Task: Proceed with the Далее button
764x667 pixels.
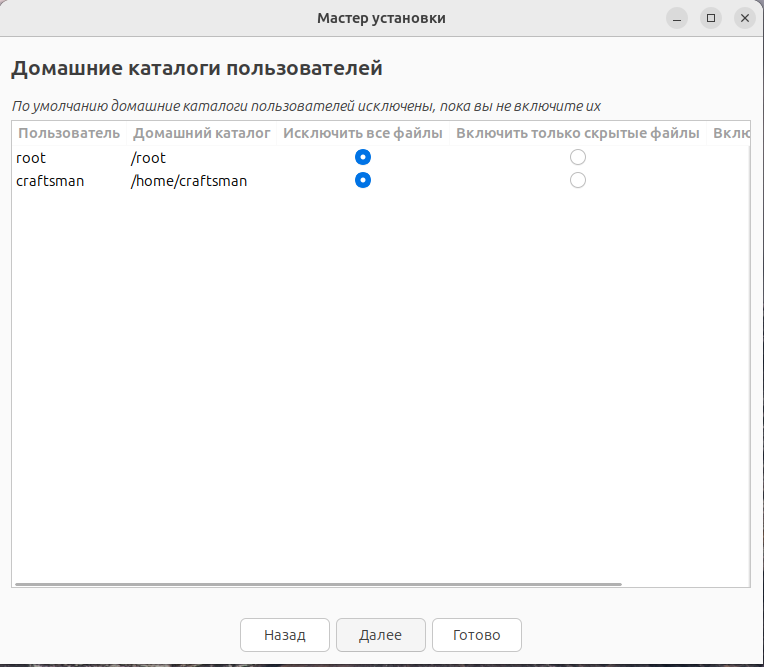Action: pyautogui.click(x=381, y=635)
